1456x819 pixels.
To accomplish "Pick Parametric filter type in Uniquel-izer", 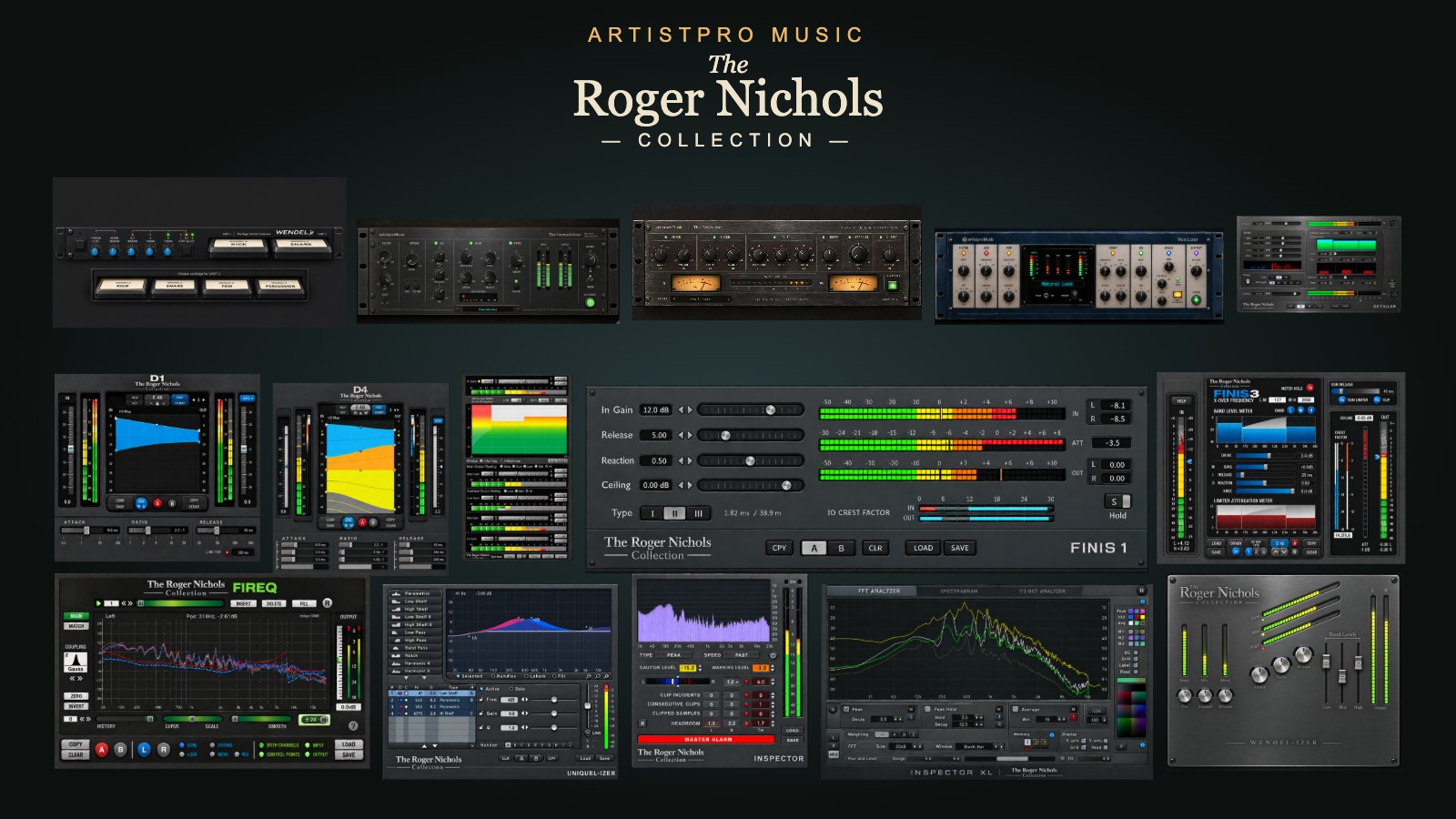I will (x=416, y=593).
